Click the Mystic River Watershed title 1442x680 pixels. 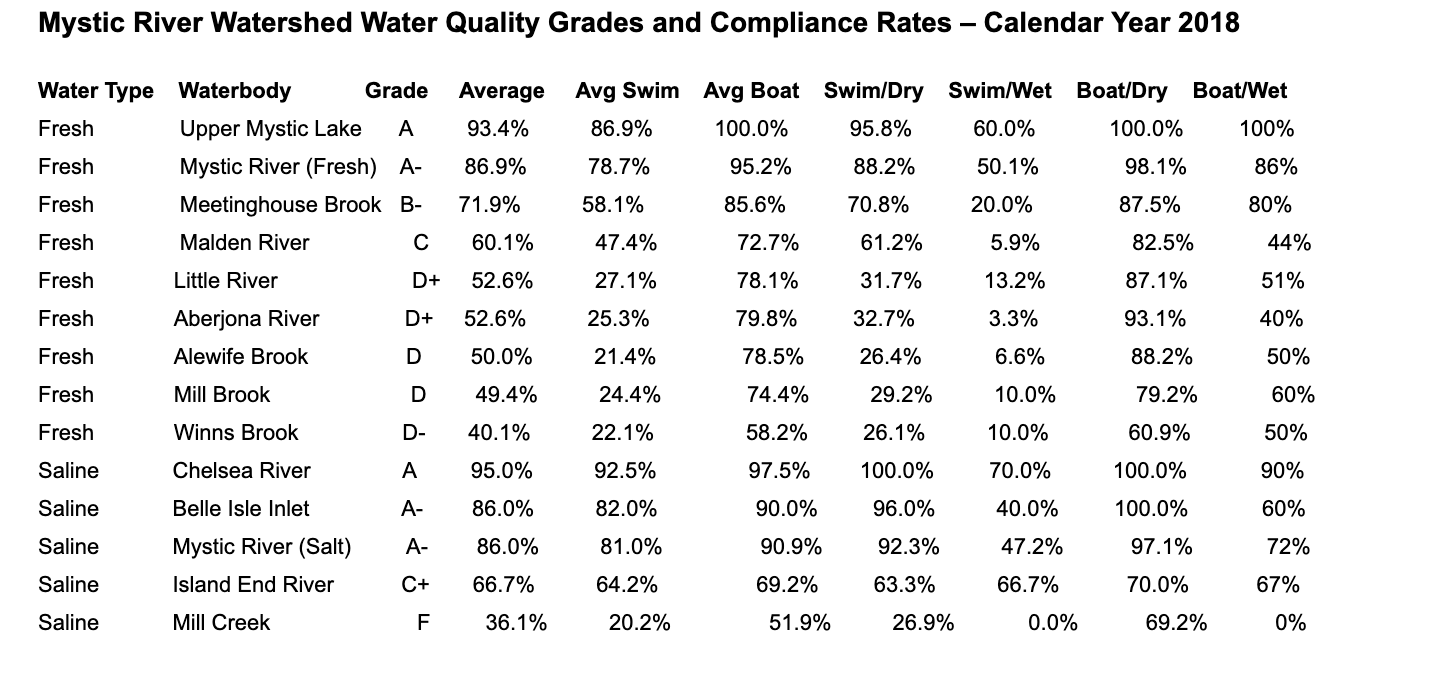(x=638, y=23)
